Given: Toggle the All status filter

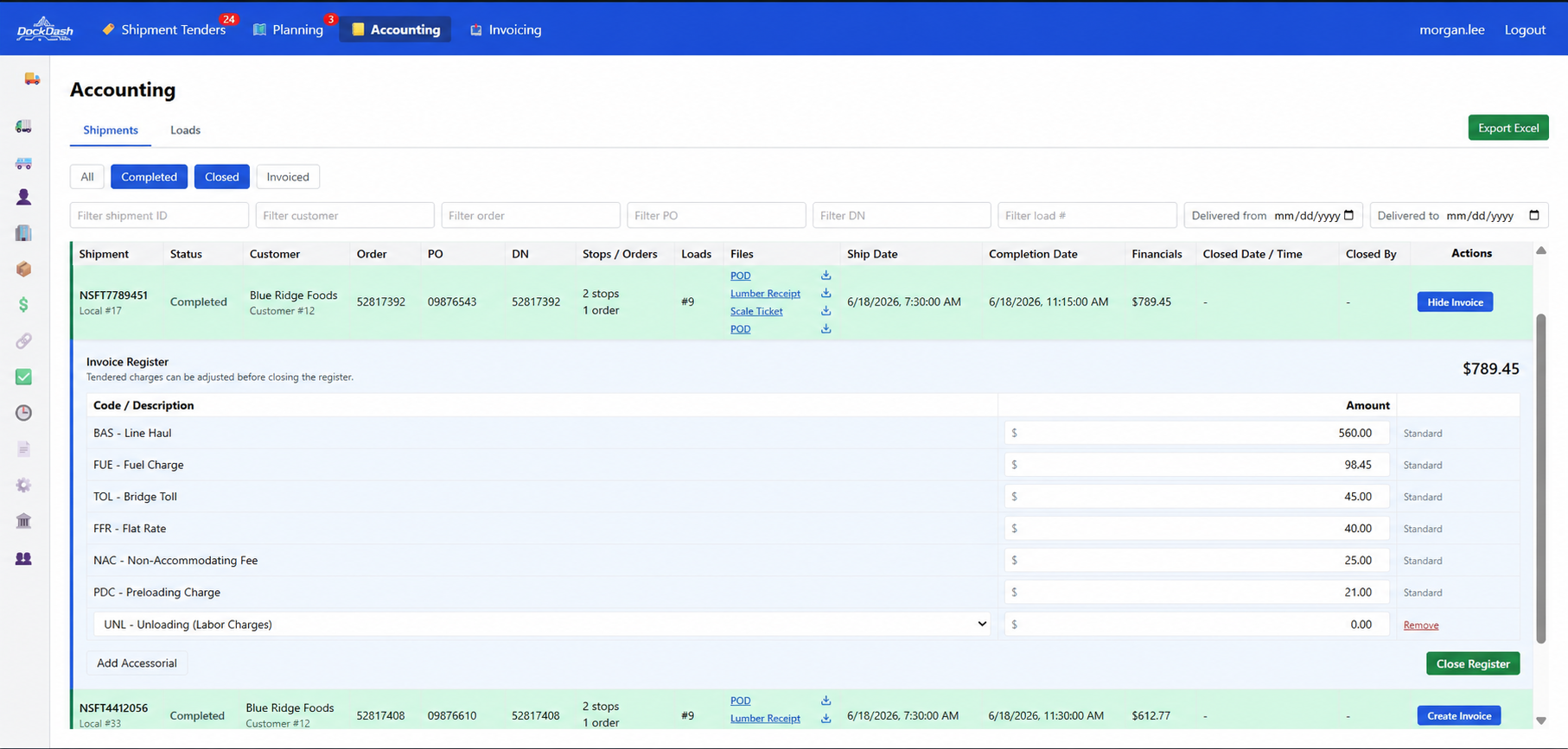Looking at the screenshot, I should [x=87, y=176].
